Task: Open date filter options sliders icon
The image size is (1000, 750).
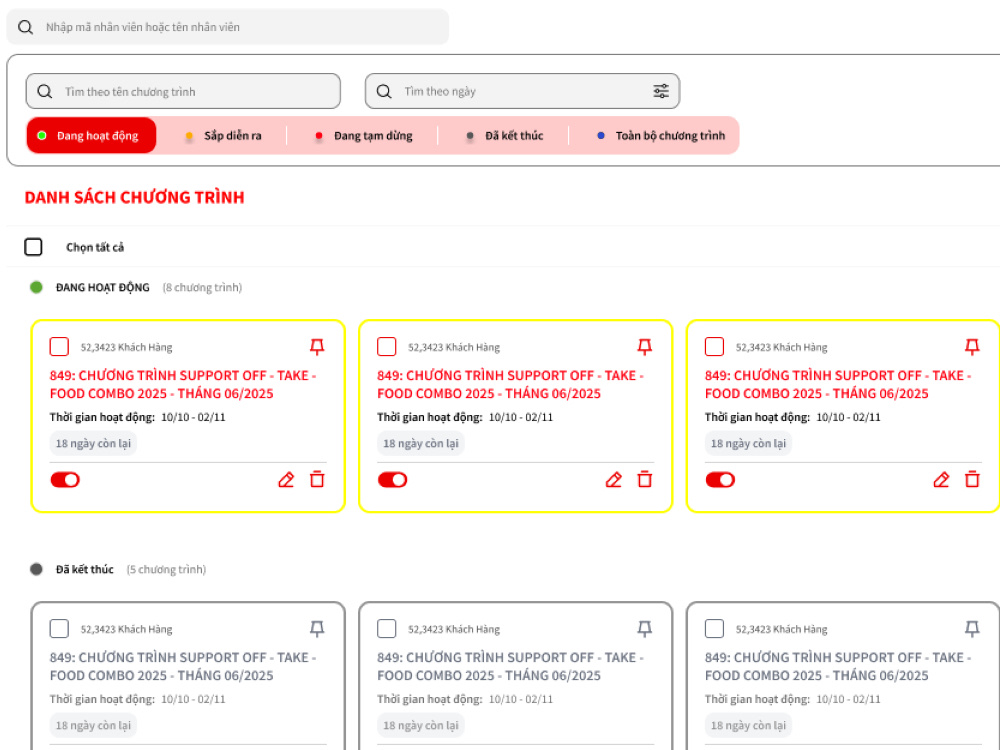Action: point(661,91)
